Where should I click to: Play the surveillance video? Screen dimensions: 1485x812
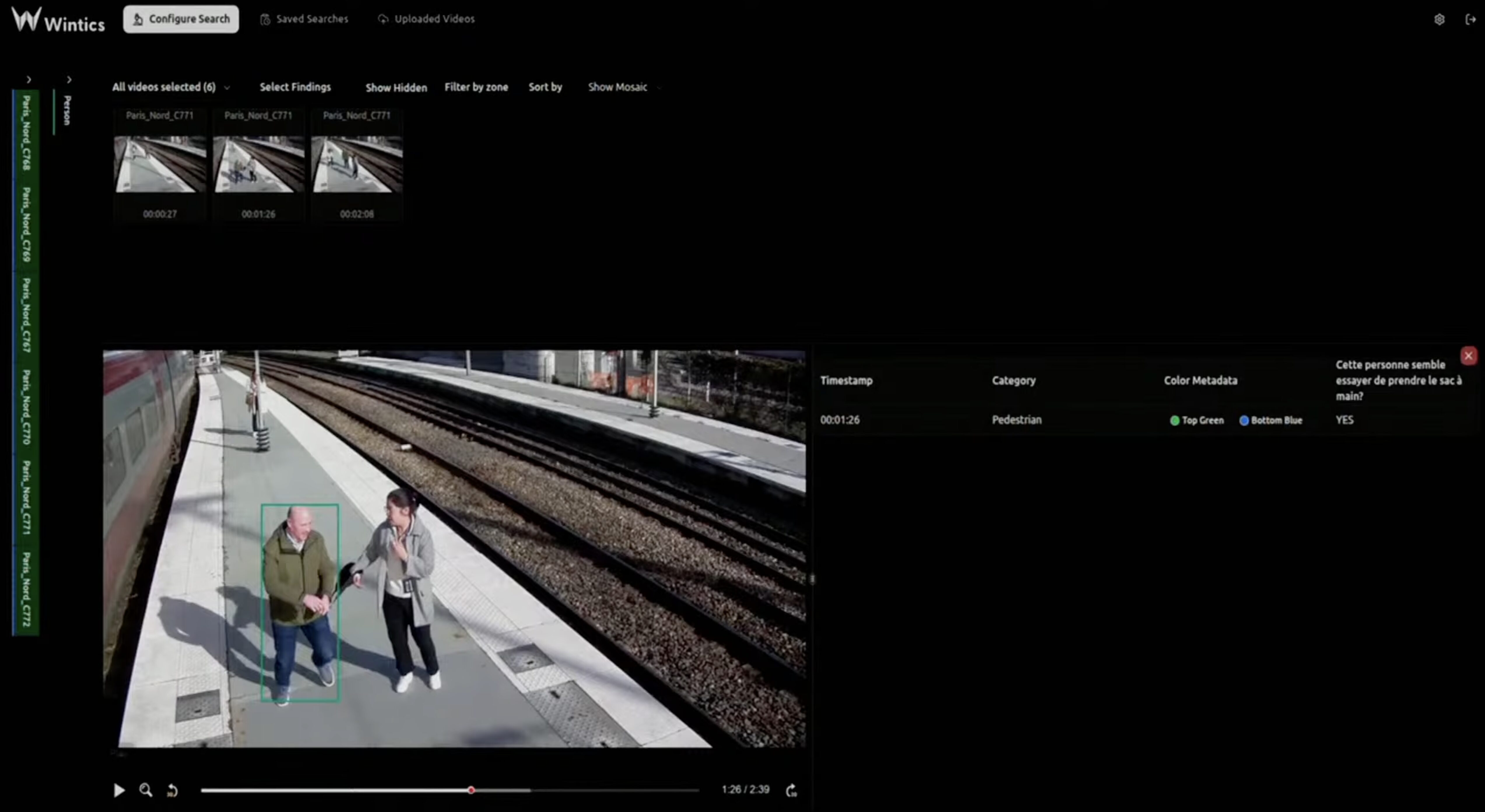pos(119,790)
